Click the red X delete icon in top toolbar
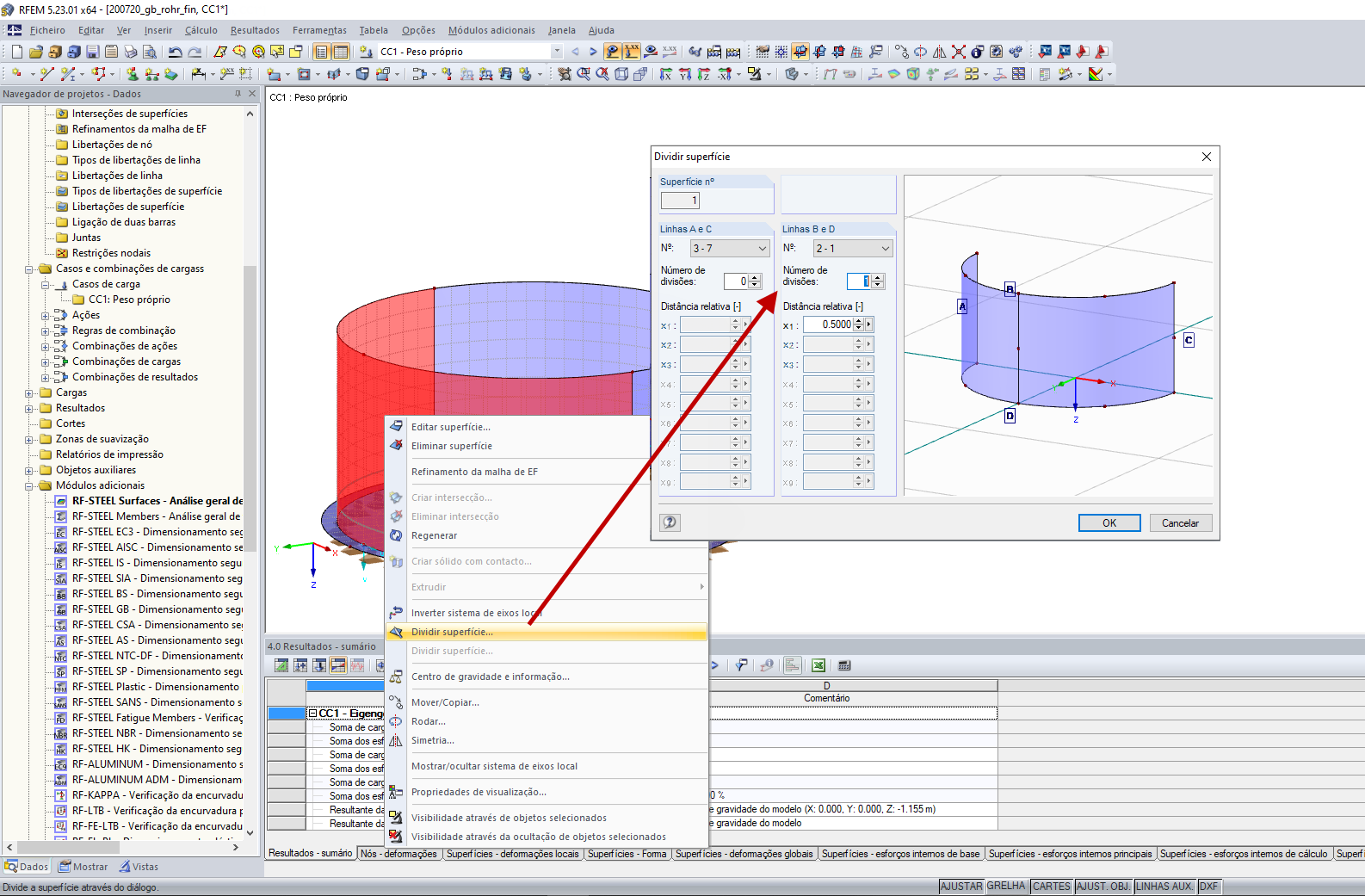The height and width of the screenshot is (896, 1365). pyautogui.click(x=958, y=52)
